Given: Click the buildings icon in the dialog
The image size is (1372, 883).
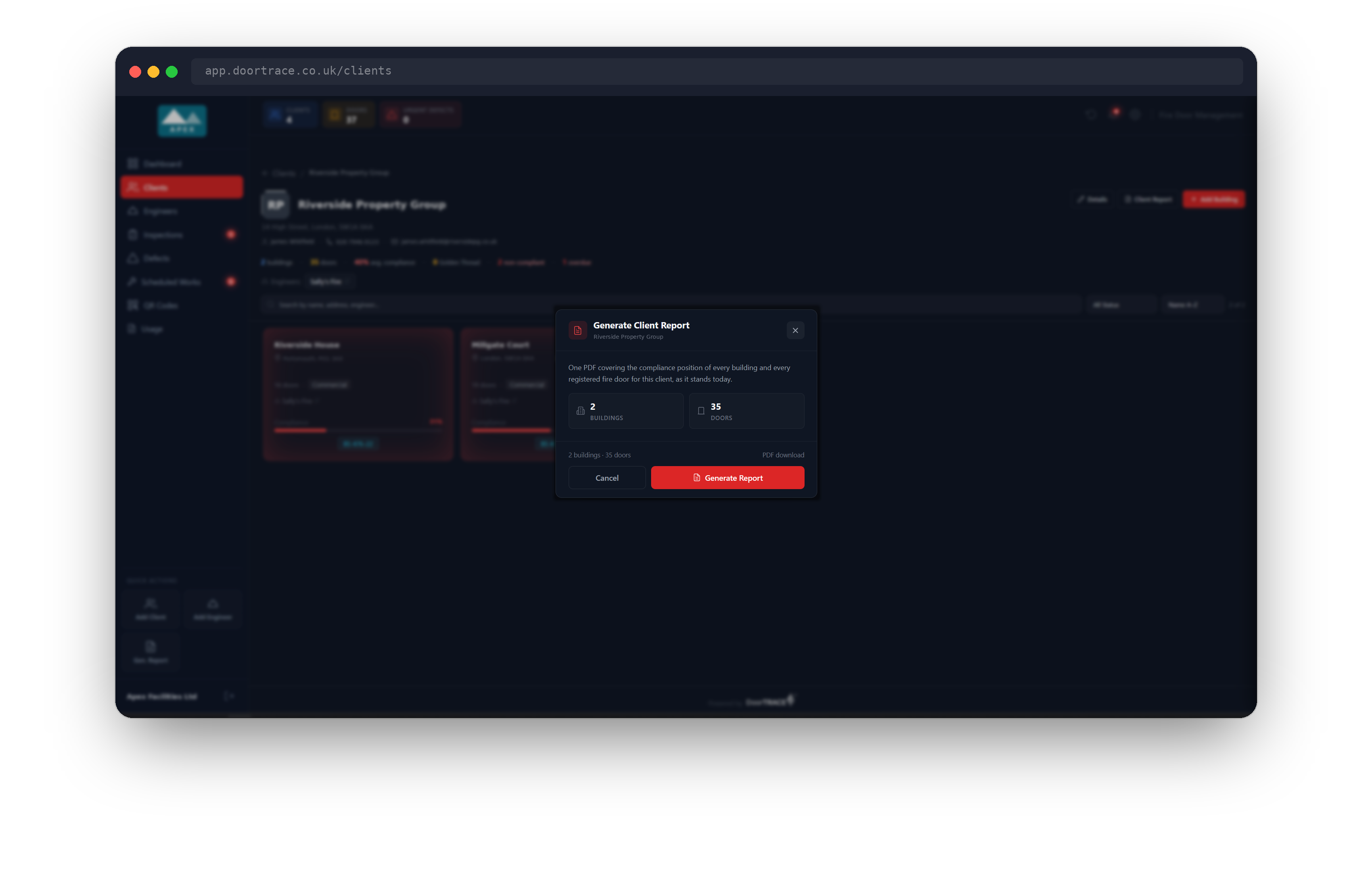Looking at the screenshot, I should [580, 411].
